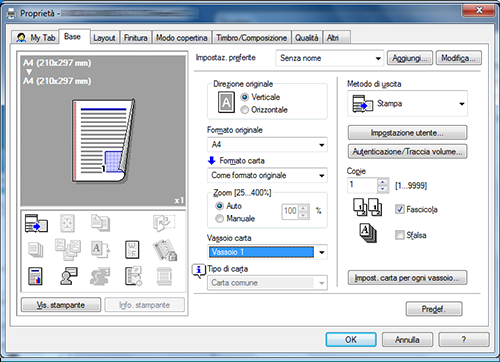
Task: Click the printer icon in title bar
Action: click(x=12, y=14)
